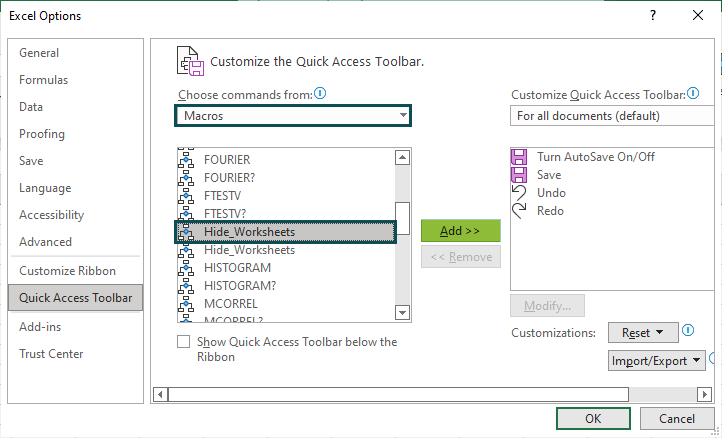Screen dimensions: 722x438
Task: Open the Import/Export dropdown button
Action: [657, 361]
